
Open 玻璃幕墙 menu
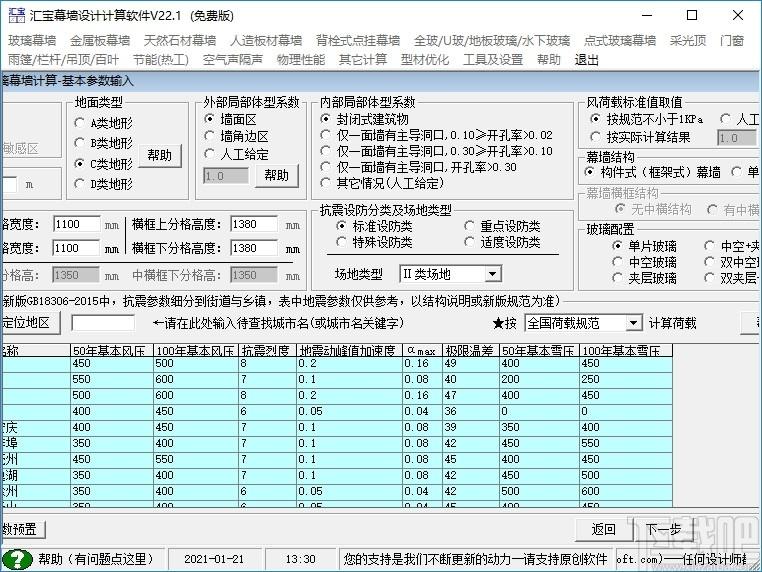(32, 40)
